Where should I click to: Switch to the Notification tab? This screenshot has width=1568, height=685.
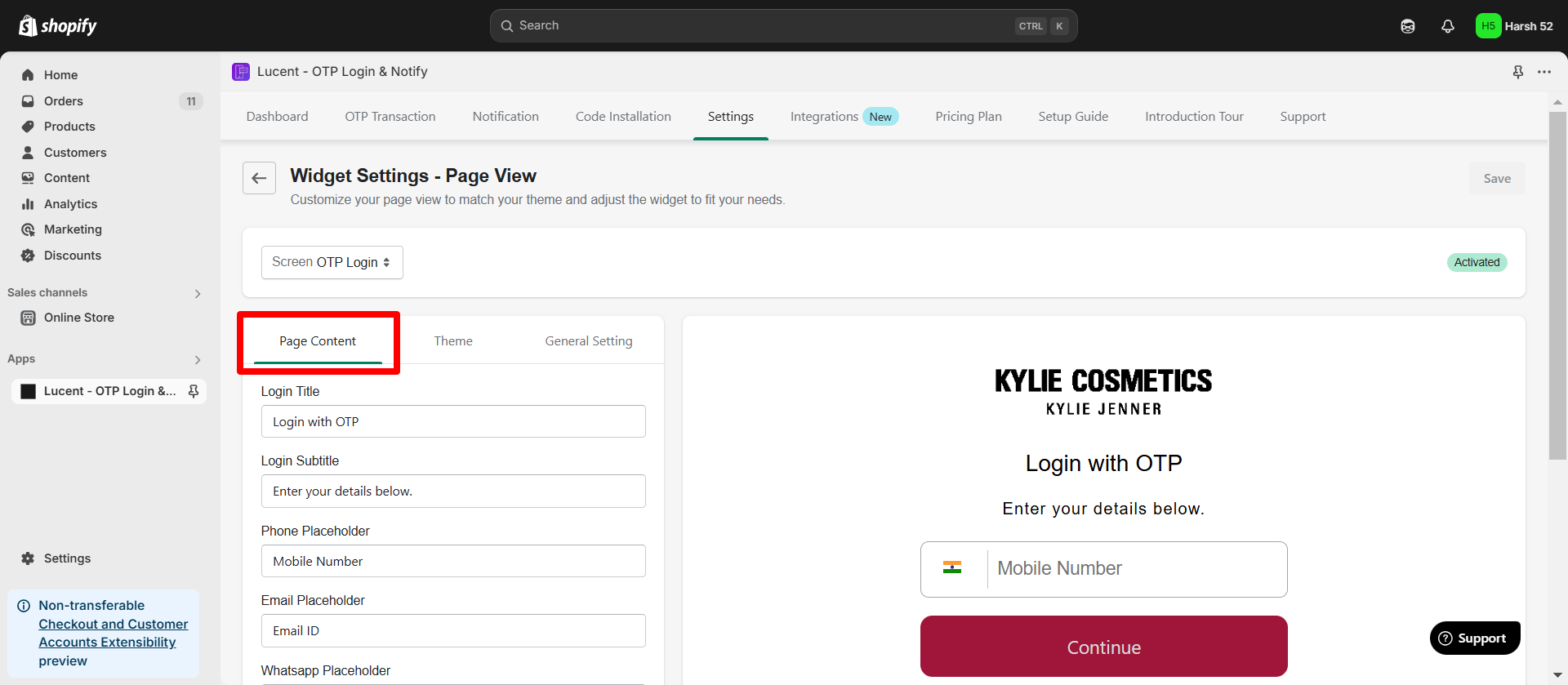coord(506,117)
